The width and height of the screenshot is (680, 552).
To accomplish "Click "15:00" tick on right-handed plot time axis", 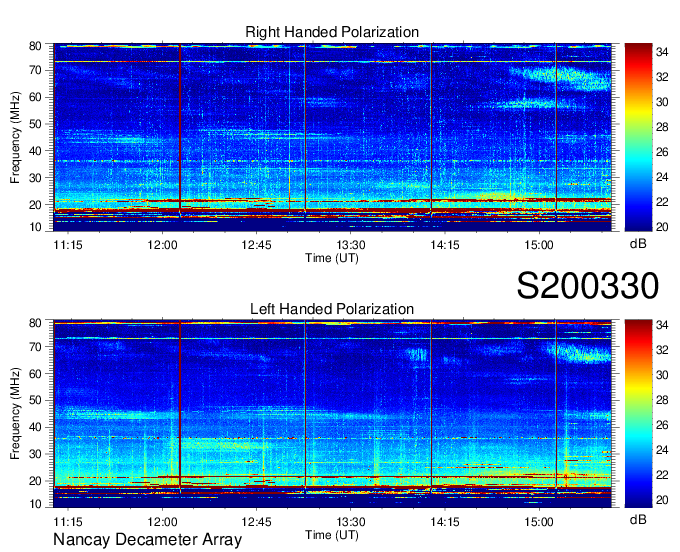I will [x=539, y=245].
